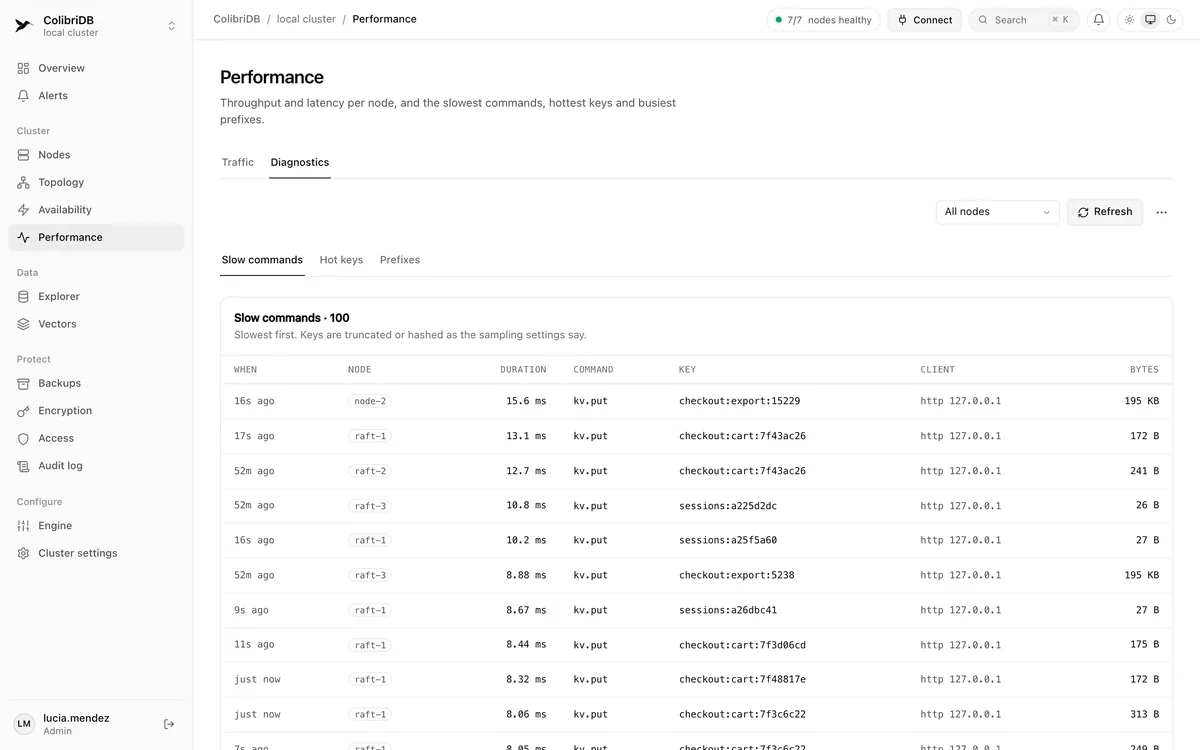1200x750 pixels.
Task: Open the Access shield icon
Action: click(23, 438)
